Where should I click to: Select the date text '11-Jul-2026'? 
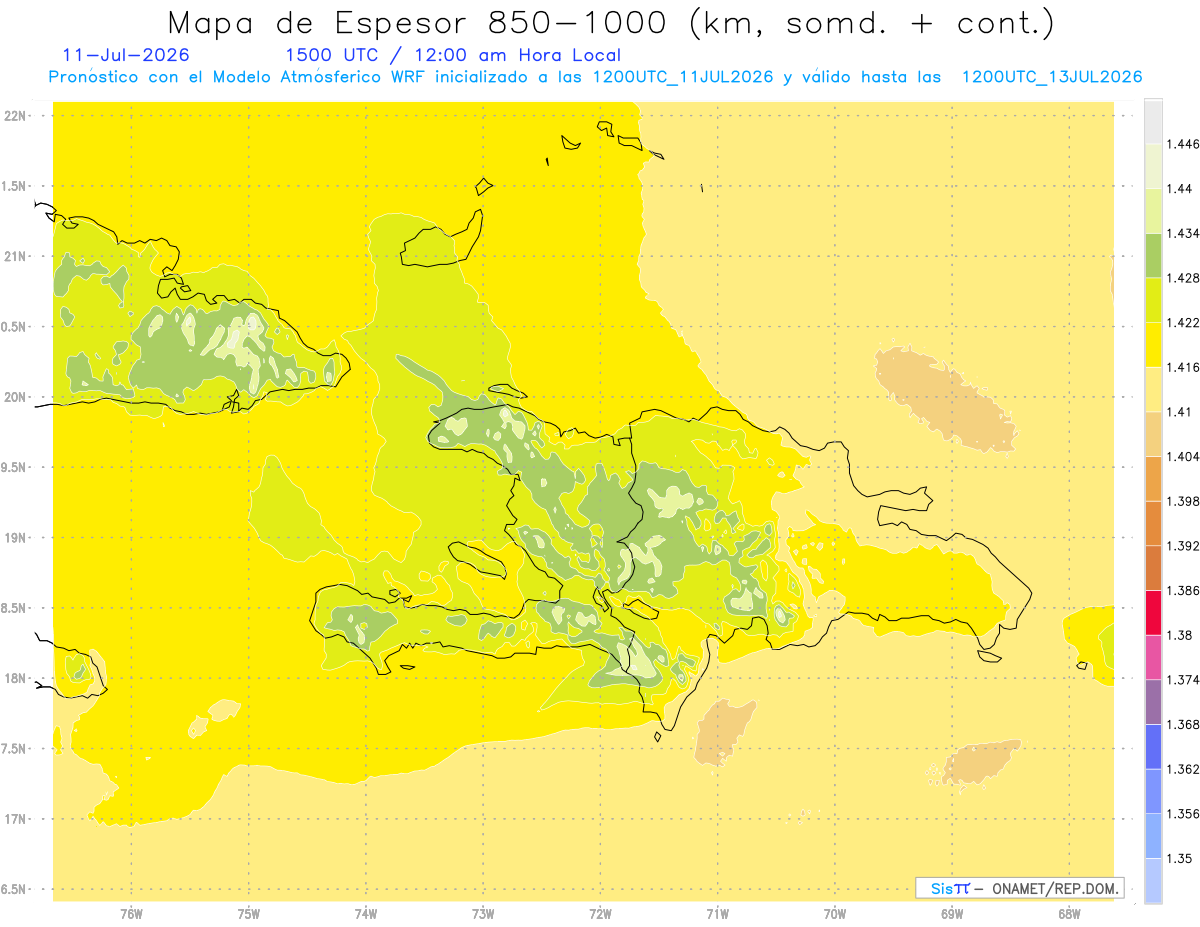[x=126, y=55]
